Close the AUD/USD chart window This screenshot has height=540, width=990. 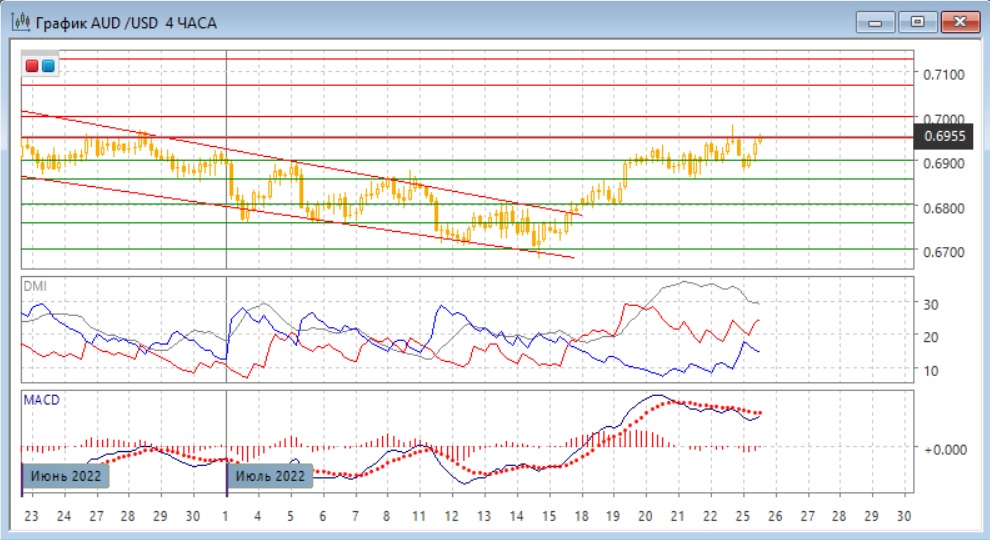click(958, 21)
